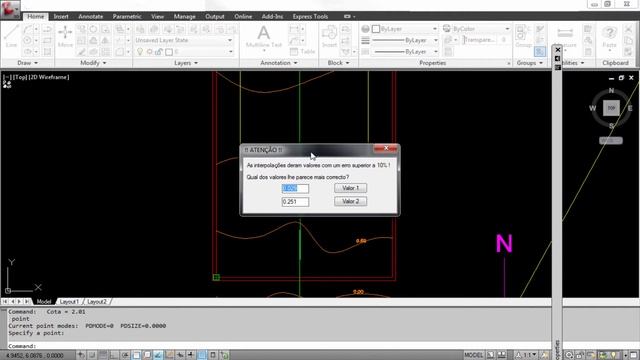
Task: Switch to the Annotate ribbon tab
Action: 91,16
